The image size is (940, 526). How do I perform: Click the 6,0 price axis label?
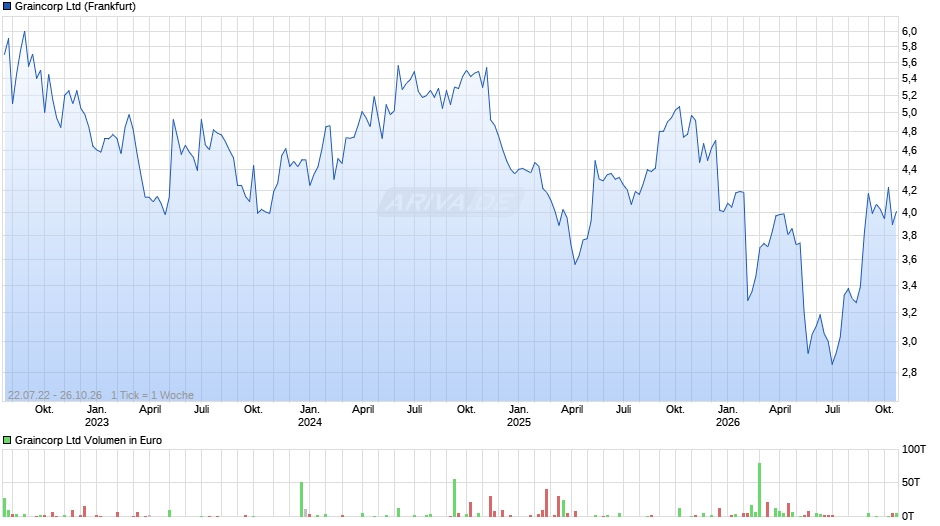pos(909,31)
